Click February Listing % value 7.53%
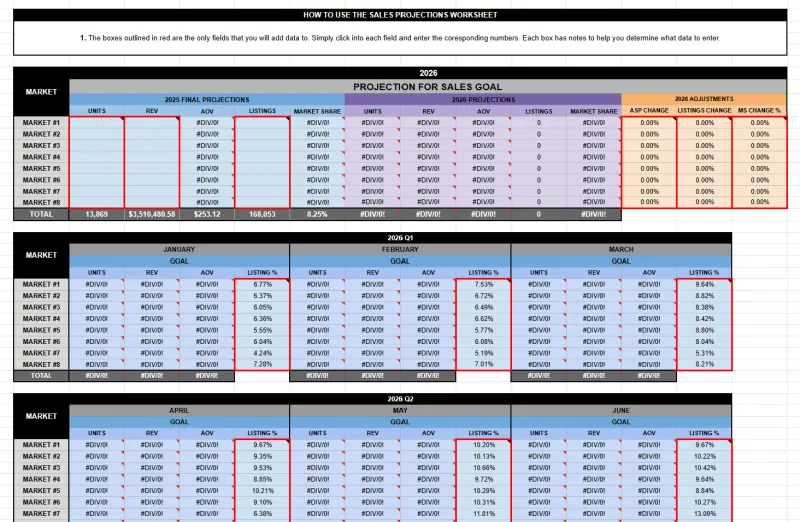The image size is (800, 522). tap(483, 284)
